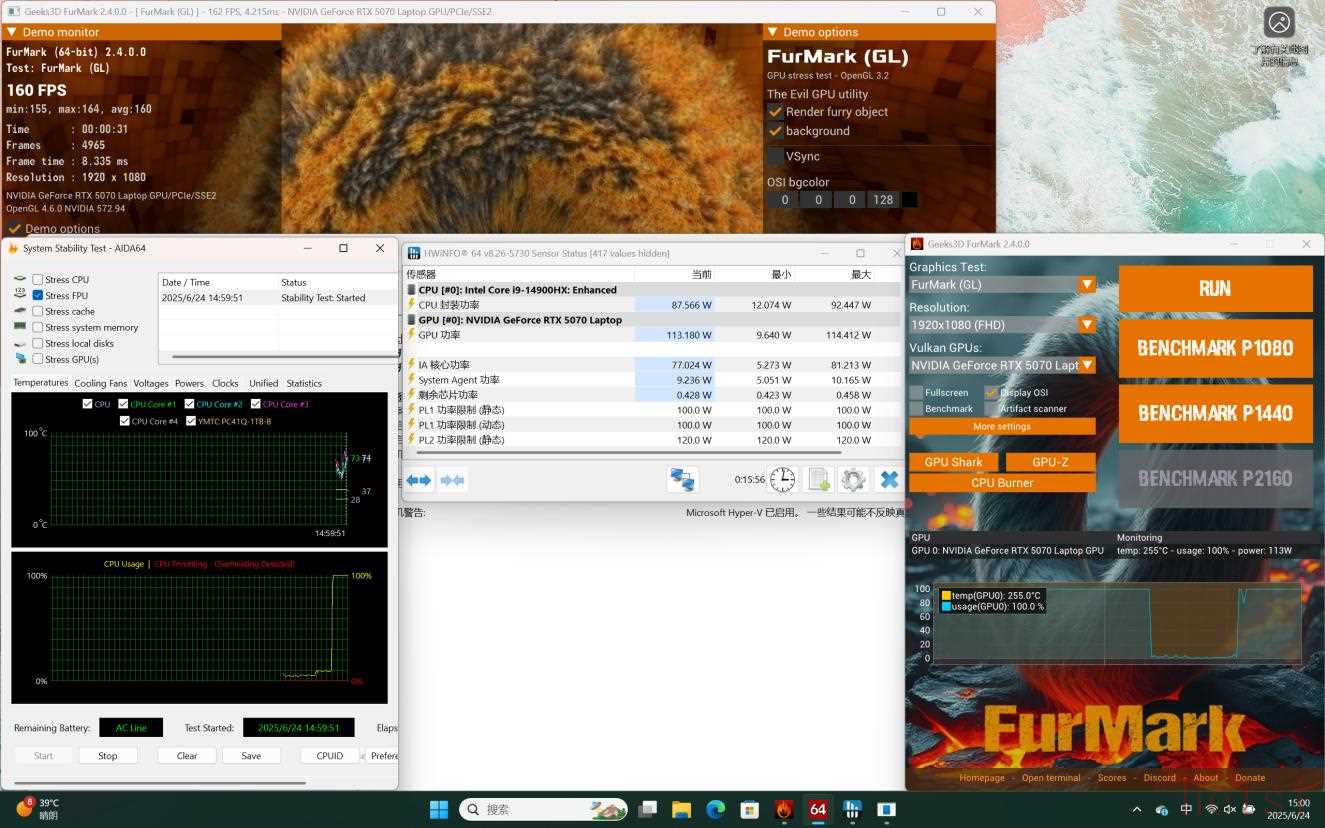Enable the Stress CPU checkbox
The height and width of the screenshot is (828, 1325).
click(38, 280)
